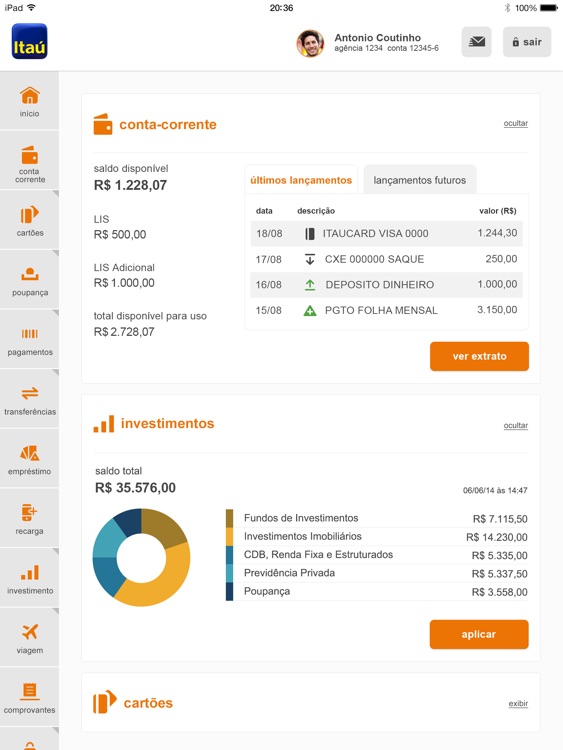Click the Investimentos Imobiliários color swatch

229,536
